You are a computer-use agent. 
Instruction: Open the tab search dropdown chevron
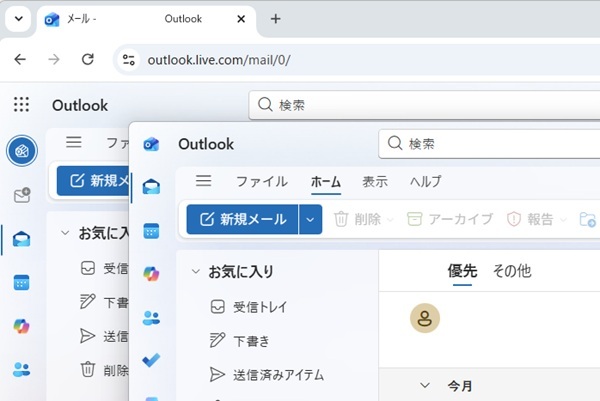click(18, 19)
